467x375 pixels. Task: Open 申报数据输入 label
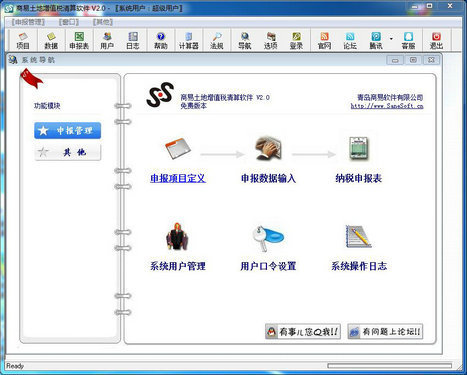coord(268,178)
